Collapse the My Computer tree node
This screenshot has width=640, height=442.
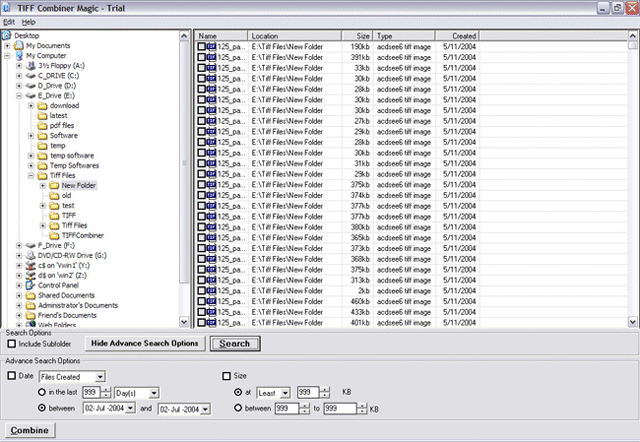pos(7,56)
